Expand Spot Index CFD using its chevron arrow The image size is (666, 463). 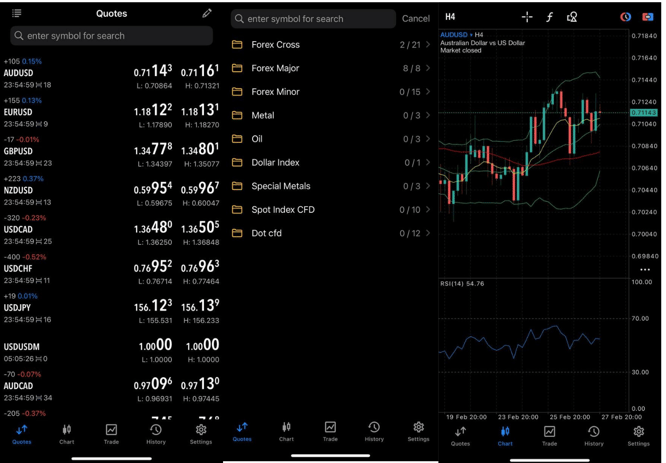428,209
